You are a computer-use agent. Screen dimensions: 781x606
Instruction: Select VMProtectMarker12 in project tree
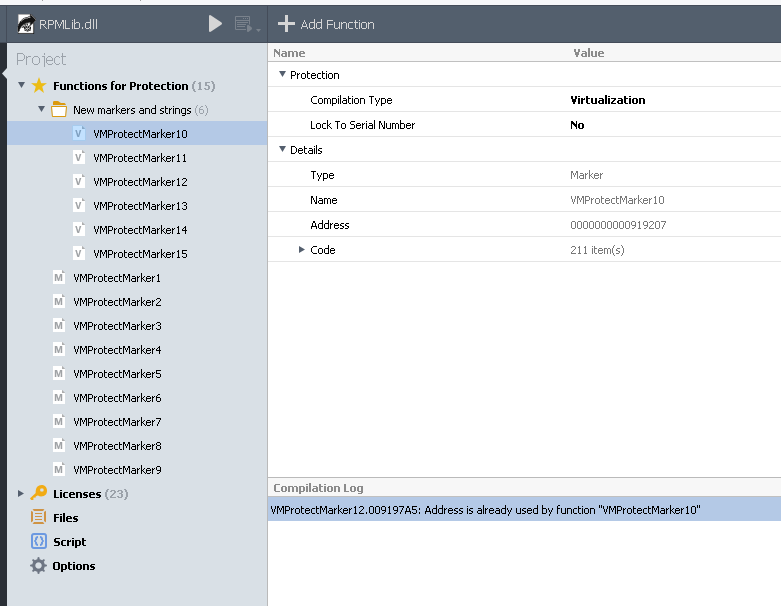(x=140, y=182)
